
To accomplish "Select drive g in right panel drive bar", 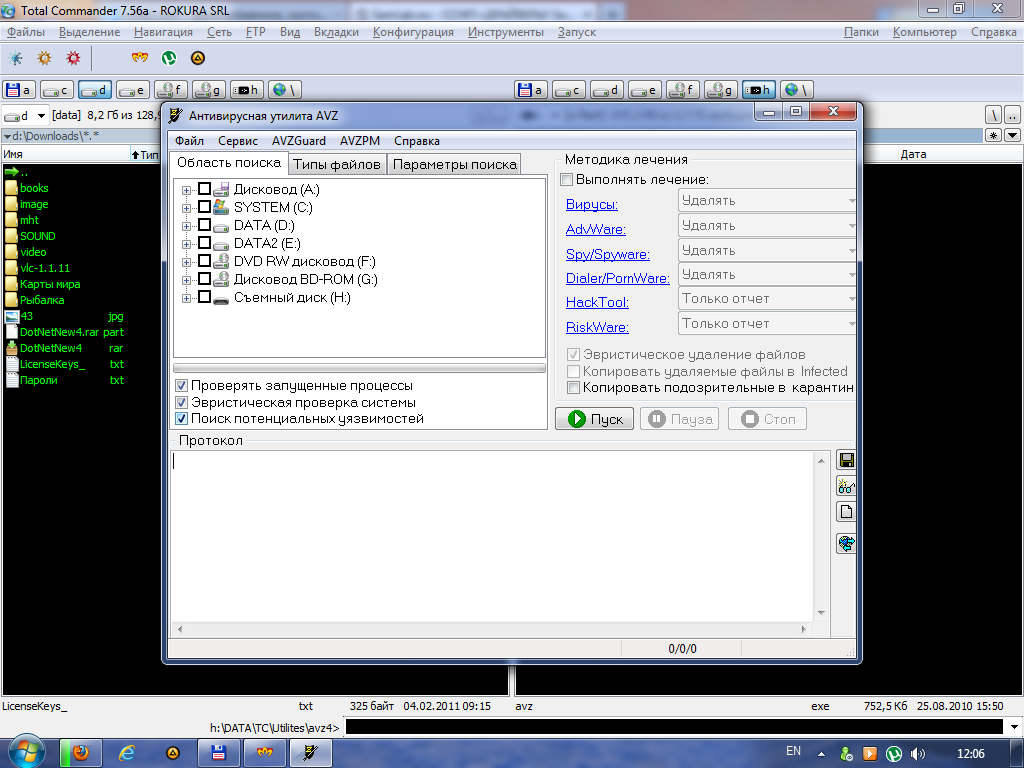I will (x=721, y=89).
